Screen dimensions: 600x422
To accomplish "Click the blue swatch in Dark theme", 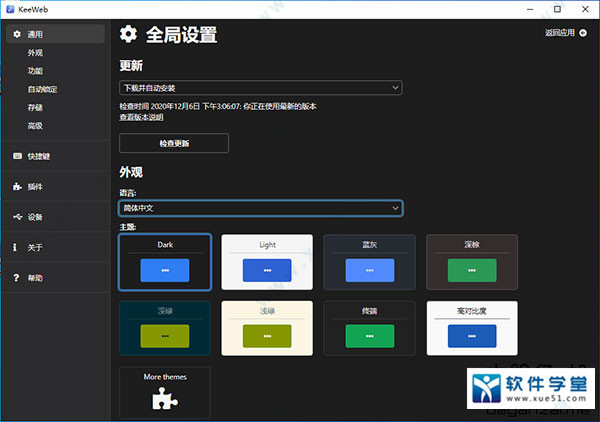I will pos(165,270).
